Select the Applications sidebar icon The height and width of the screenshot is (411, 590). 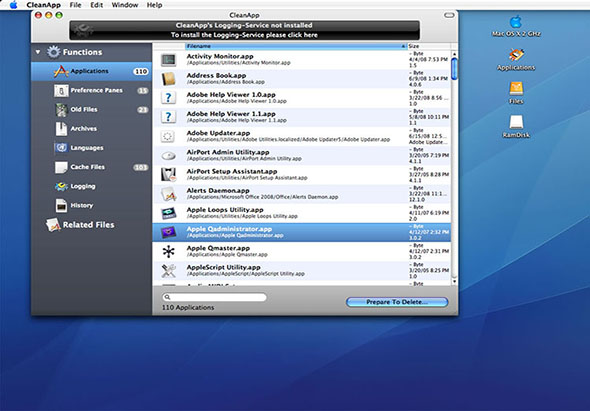pyautogui.click(x=61, y=71)
